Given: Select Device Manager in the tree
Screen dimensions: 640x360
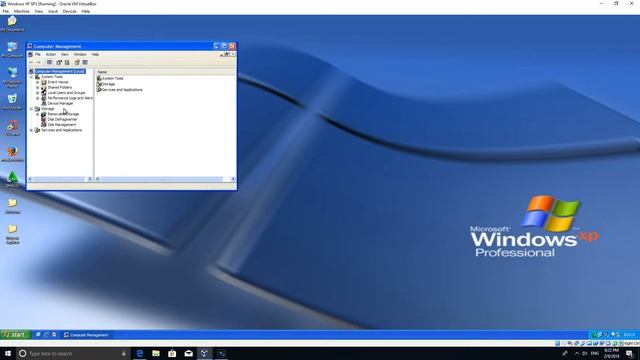Looking at the screenshot, I should (60, 103).
